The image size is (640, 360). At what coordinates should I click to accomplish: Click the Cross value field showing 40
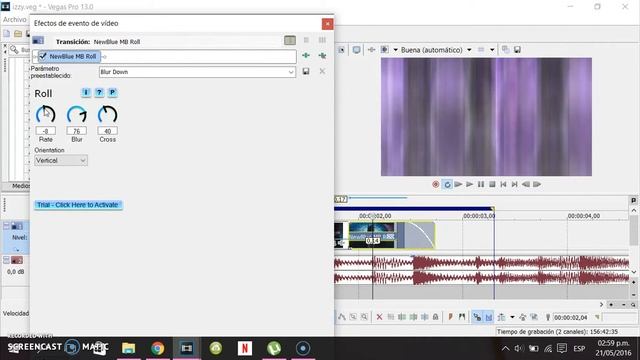[107, 131]
